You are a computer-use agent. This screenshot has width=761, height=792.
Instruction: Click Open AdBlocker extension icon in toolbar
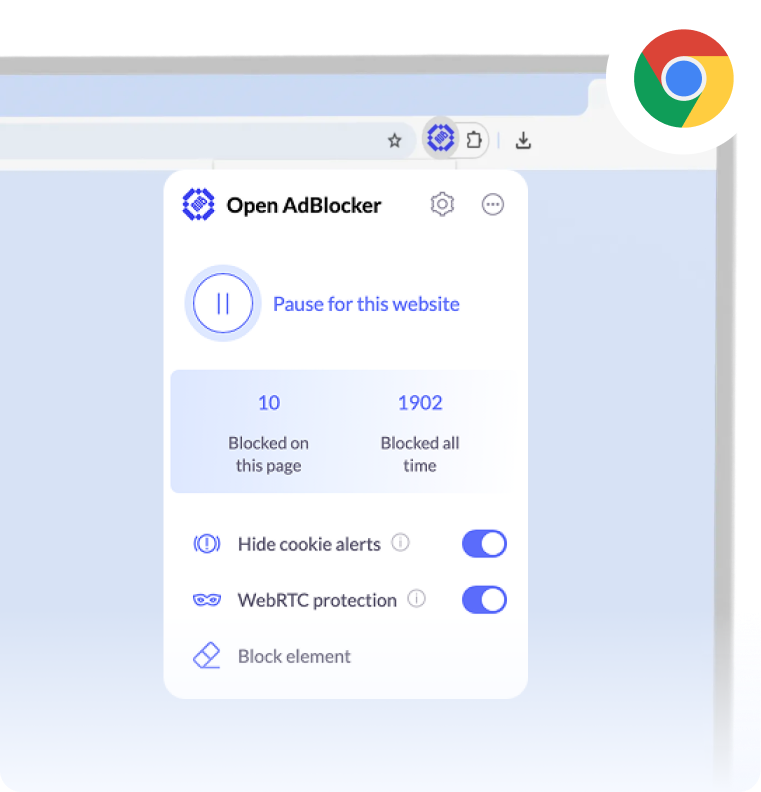tap(440, 138)
